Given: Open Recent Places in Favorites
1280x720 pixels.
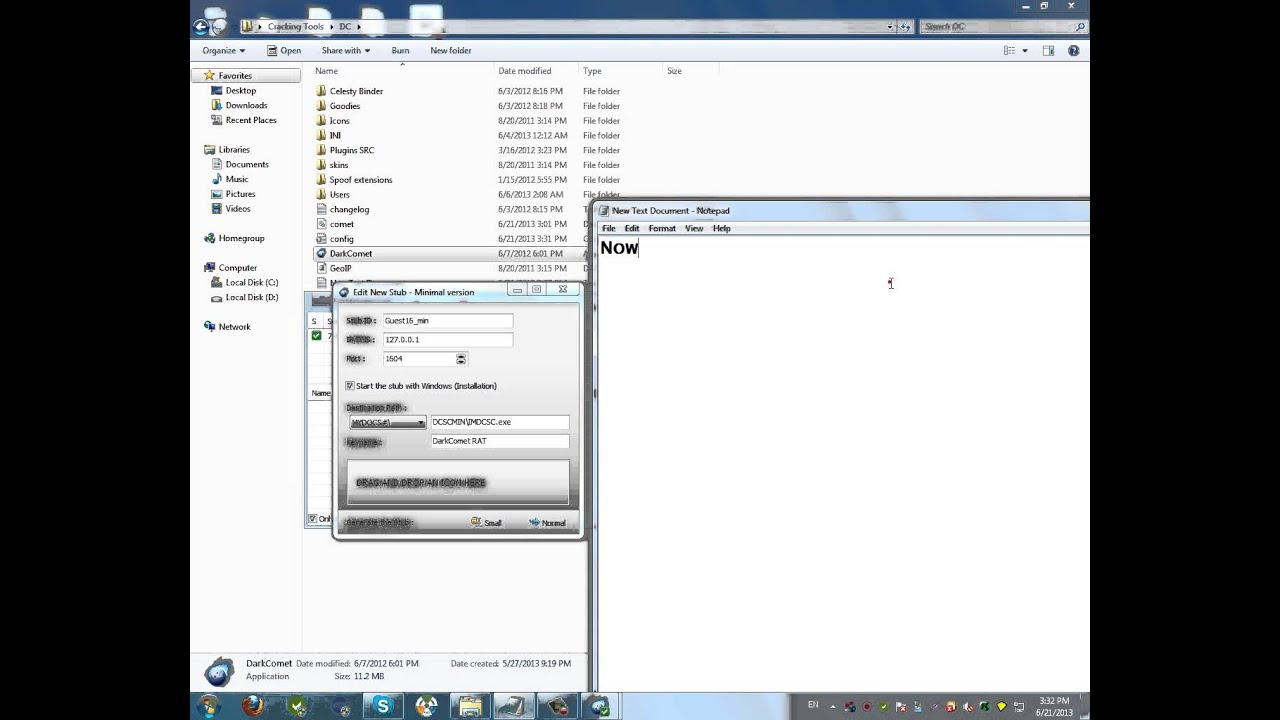Looking at the screenshot, I should pyautogui.click(x=244, y=120).
